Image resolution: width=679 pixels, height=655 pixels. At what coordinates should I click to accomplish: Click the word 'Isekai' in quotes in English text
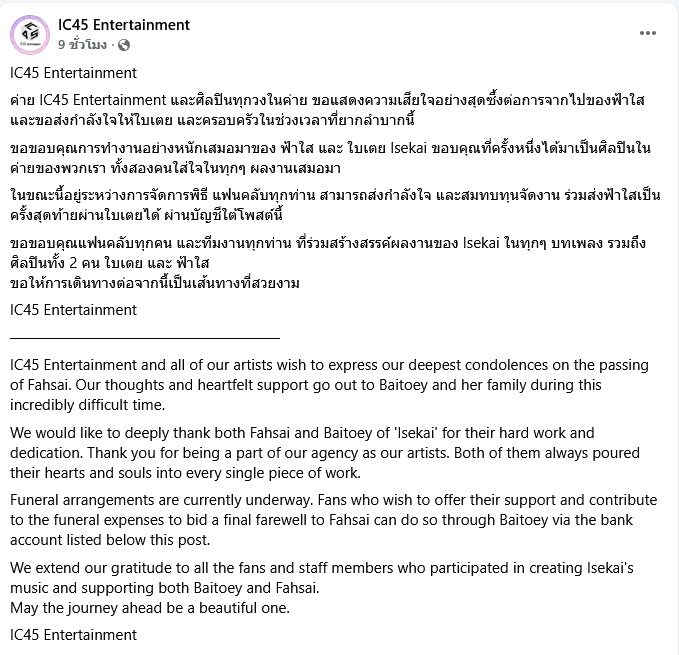[x=415, y=433]
